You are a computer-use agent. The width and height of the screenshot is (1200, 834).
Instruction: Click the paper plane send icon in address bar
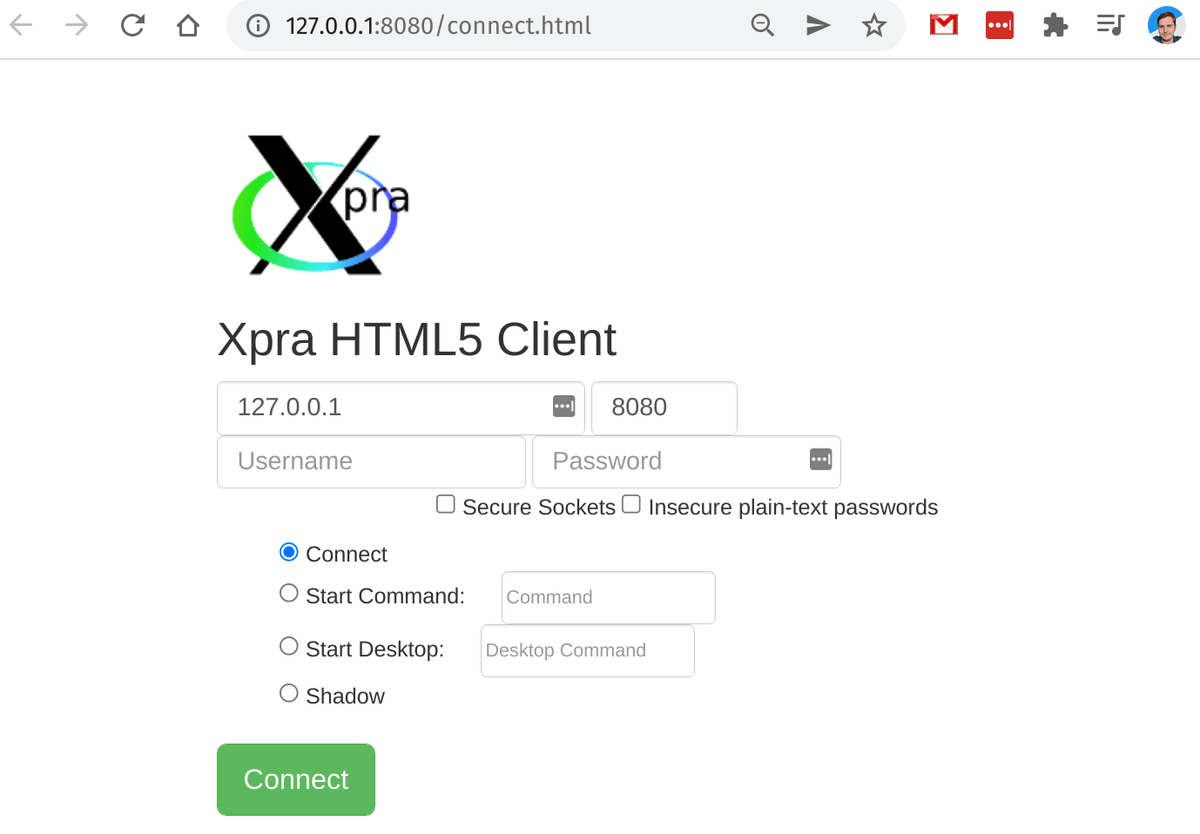[818, 25]
